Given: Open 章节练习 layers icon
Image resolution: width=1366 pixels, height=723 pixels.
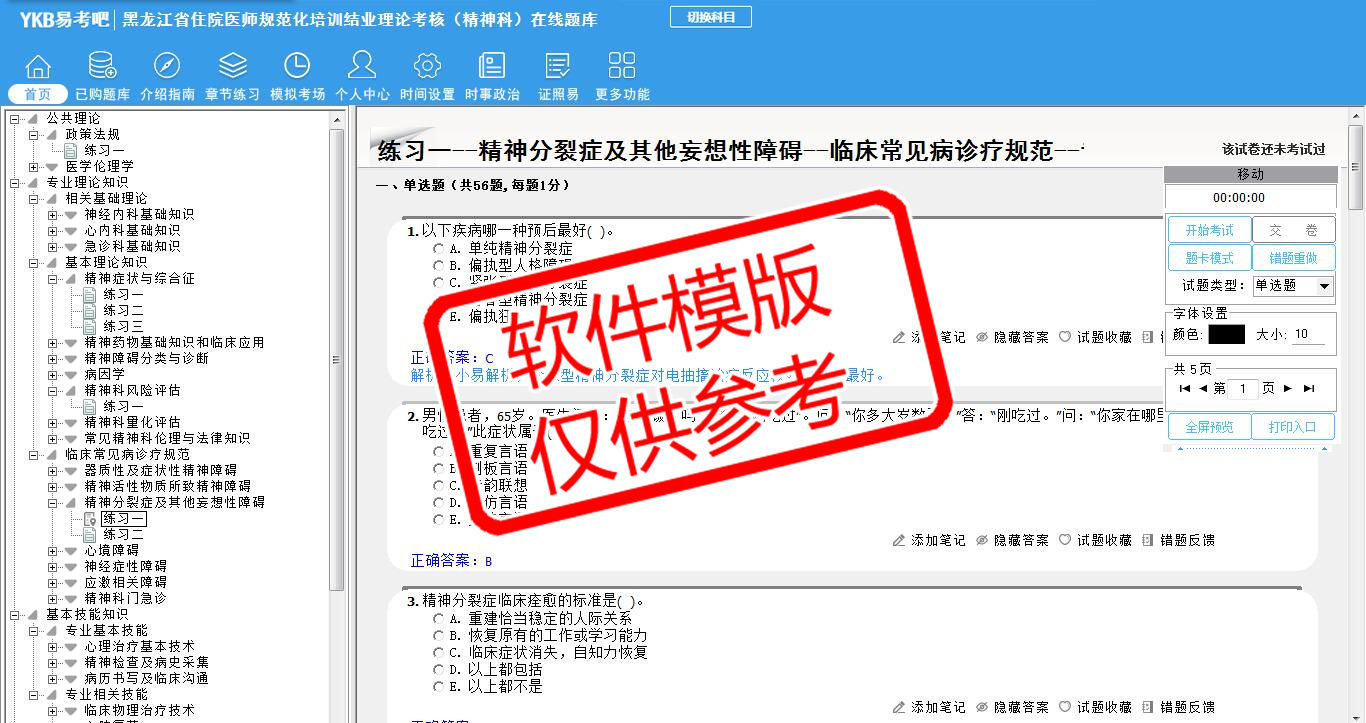Looking at the screenshot, I should pos(232,67).
